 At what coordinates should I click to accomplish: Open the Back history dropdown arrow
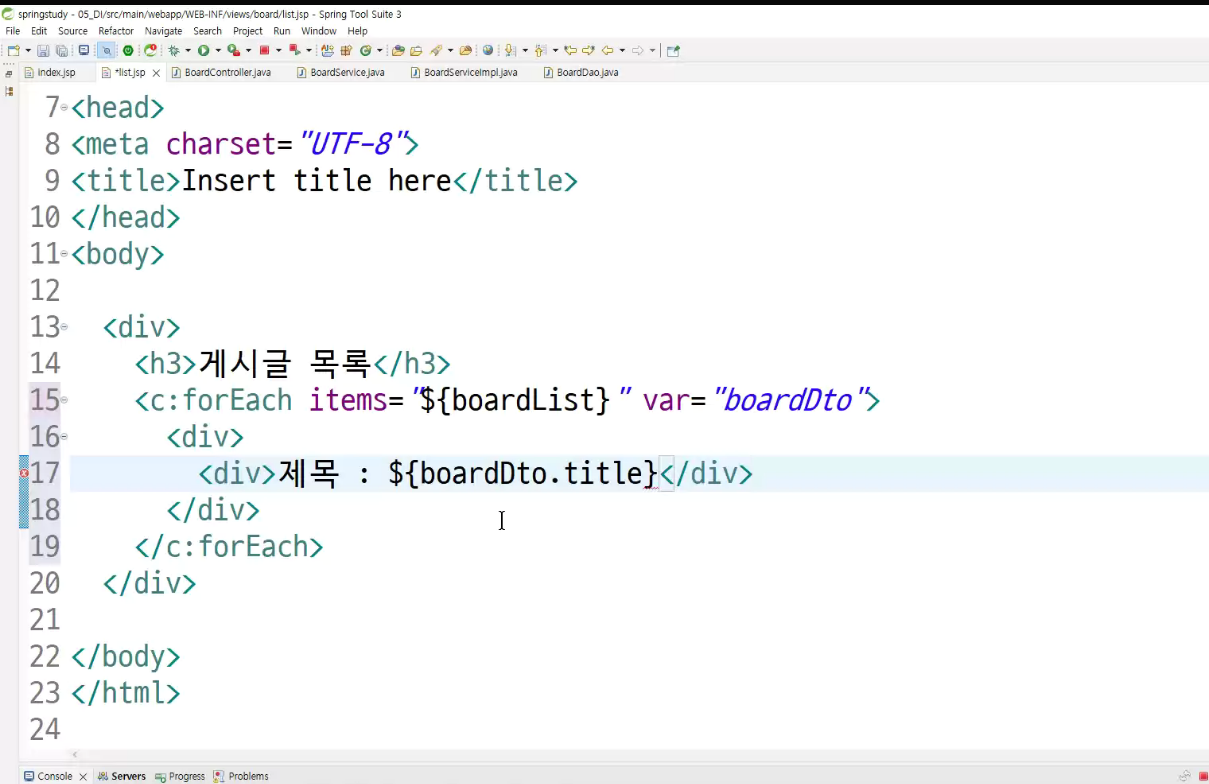[622, 50]
